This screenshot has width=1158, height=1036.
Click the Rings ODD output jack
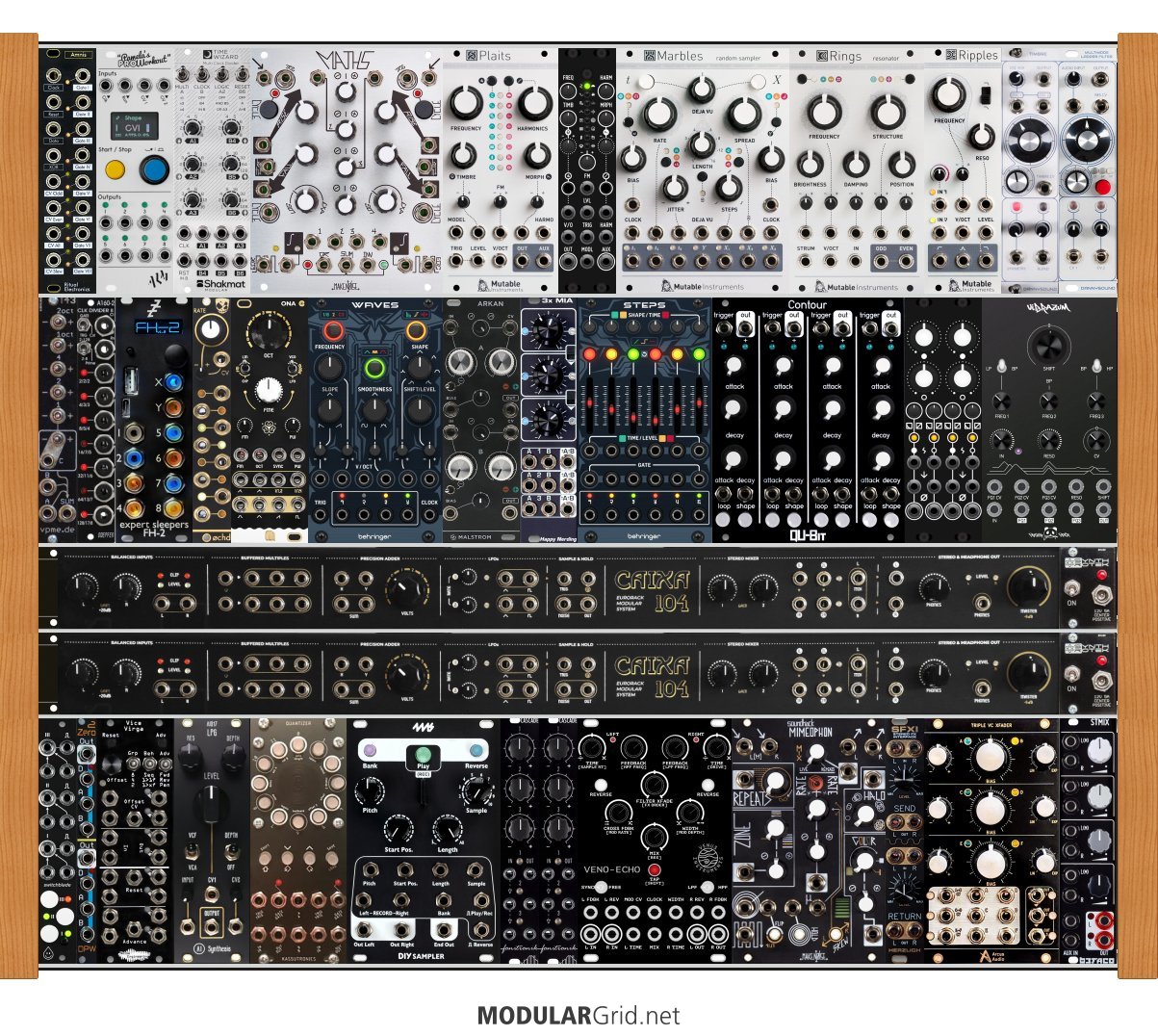(881, 262)
